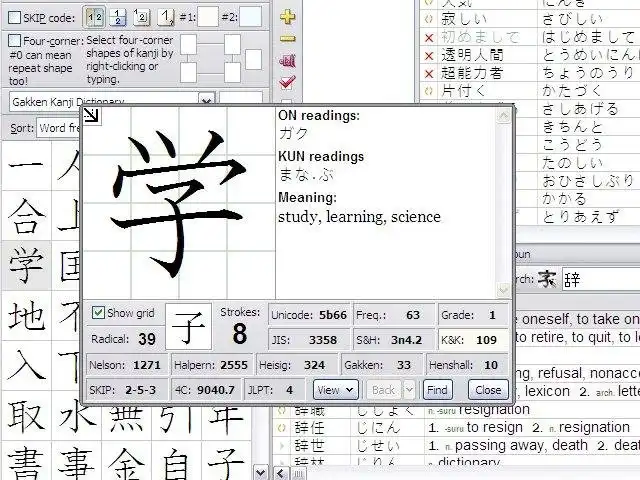640x480 pixels.
Task: Click the dictionary list scroll left arrow
Action: click(x=280, y=473)
